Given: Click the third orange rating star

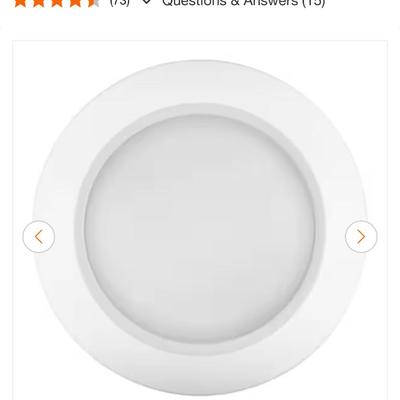Looking at the screenshot, I should click(x=57, y=3).
